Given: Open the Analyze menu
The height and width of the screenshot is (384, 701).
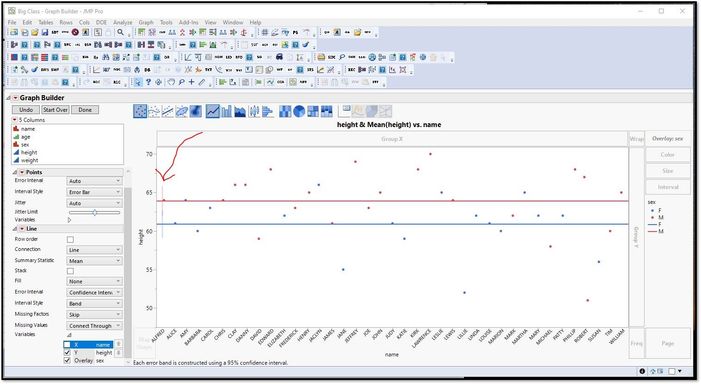Looking at the screenshot, I should coord(122,22).
